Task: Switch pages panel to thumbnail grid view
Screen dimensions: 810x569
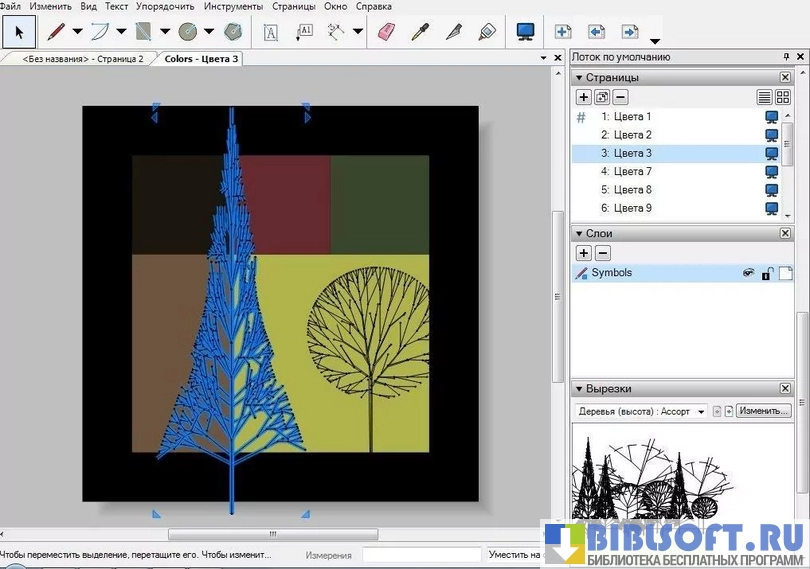Action: pyautogui.click(x=783, y=97)
